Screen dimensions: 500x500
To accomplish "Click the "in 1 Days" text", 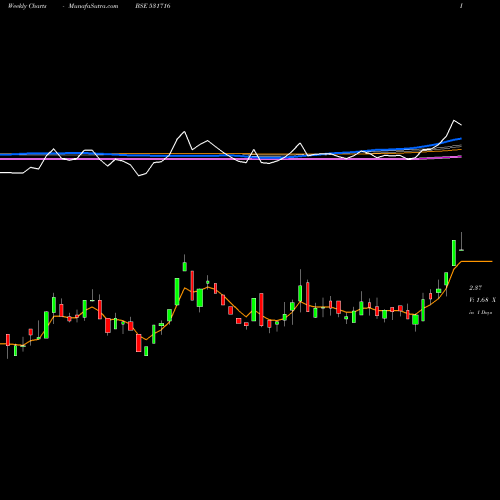I will [x=480, y=313].
